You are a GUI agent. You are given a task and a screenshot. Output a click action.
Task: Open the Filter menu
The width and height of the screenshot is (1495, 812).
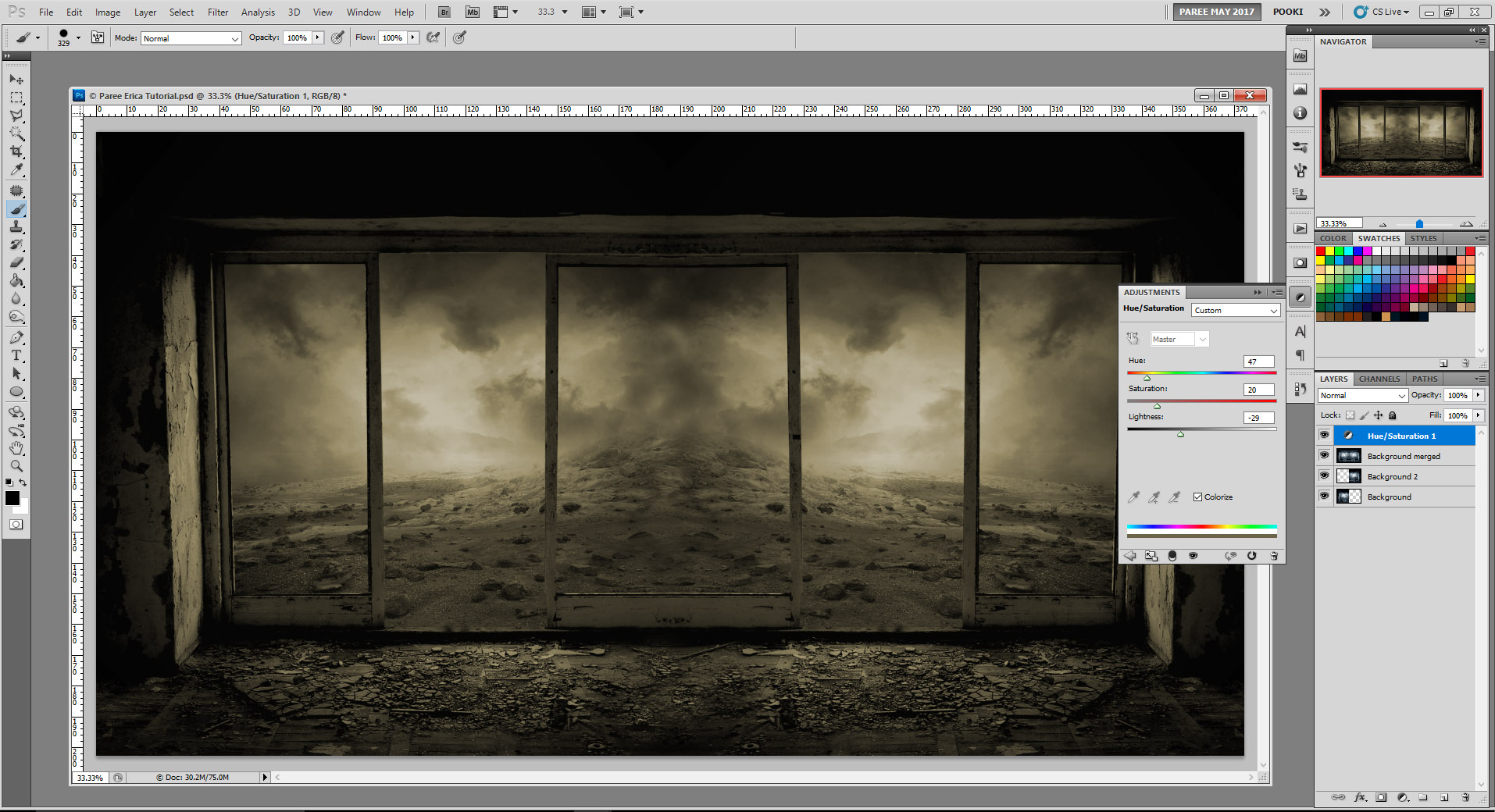pos(217,12)
